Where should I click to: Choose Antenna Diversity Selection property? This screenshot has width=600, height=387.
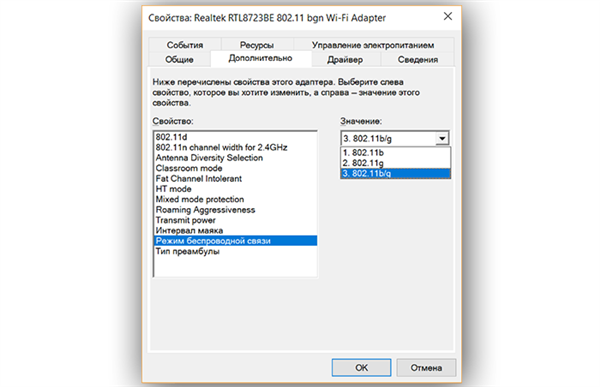tap(236, 158)
